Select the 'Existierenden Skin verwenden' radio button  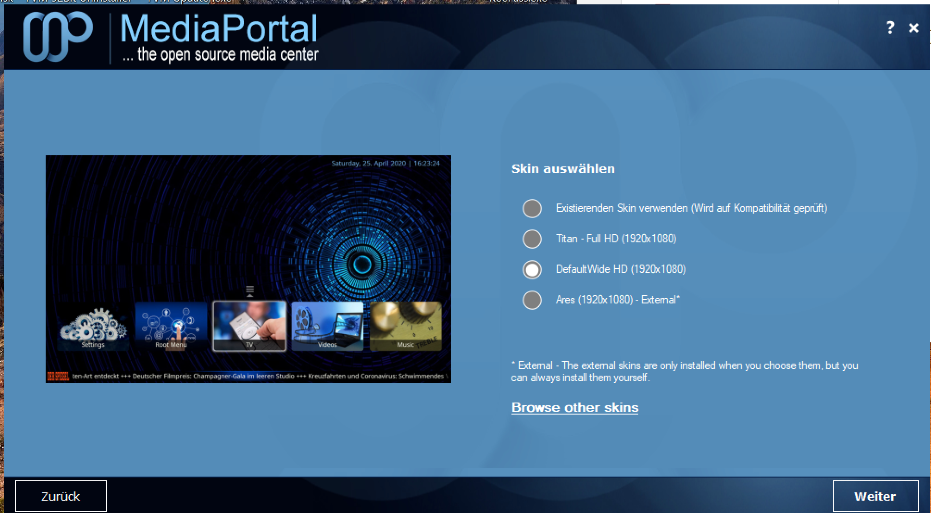[532, 208]
